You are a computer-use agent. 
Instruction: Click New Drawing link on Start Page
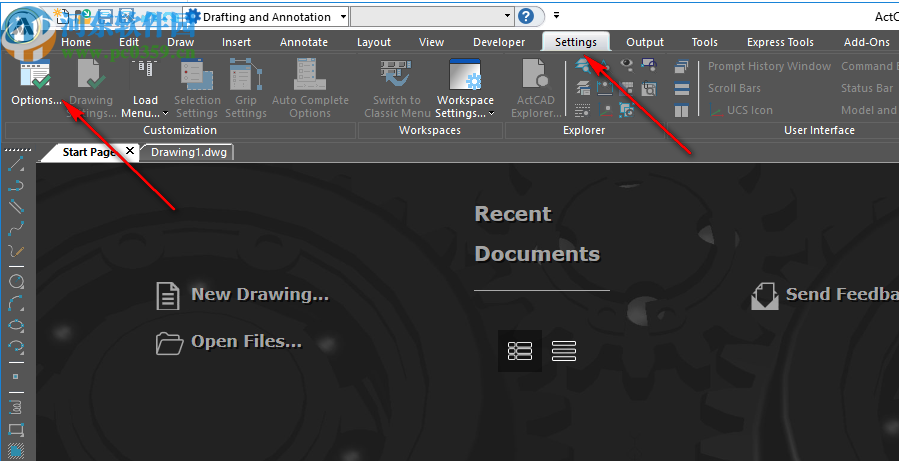(243, 295)
